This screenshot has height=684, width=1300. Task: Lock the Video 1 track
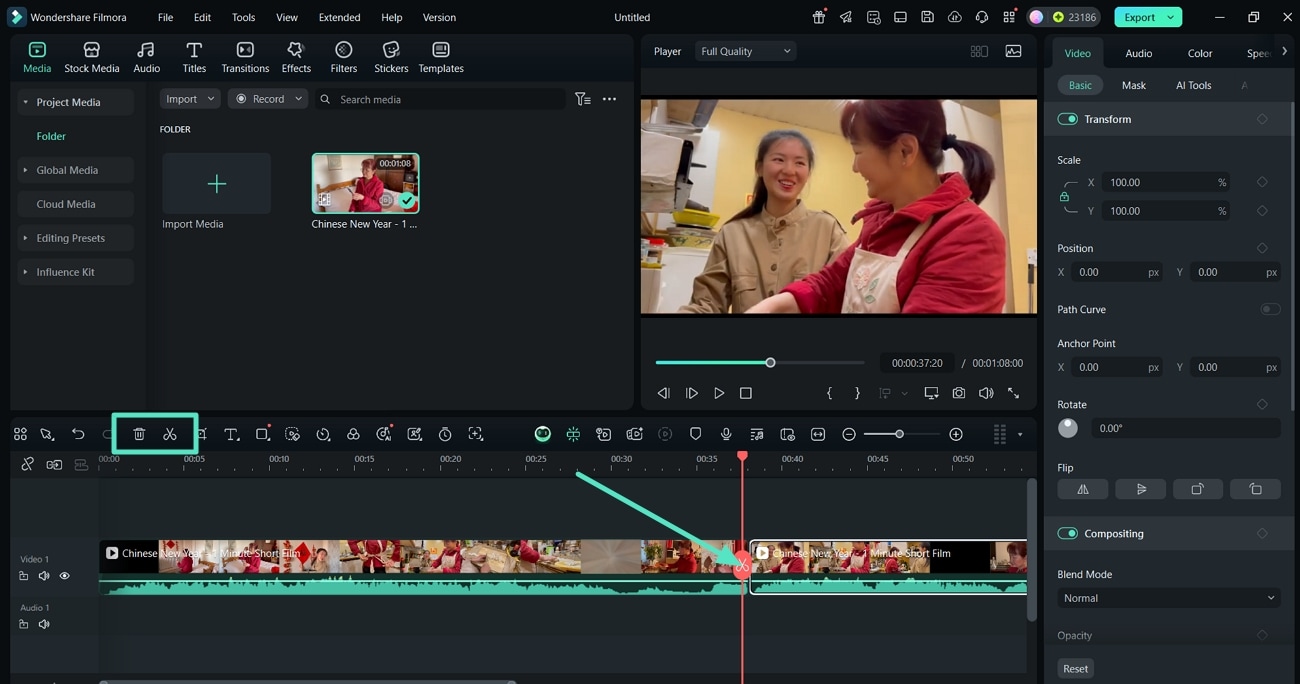pos(24,576)
